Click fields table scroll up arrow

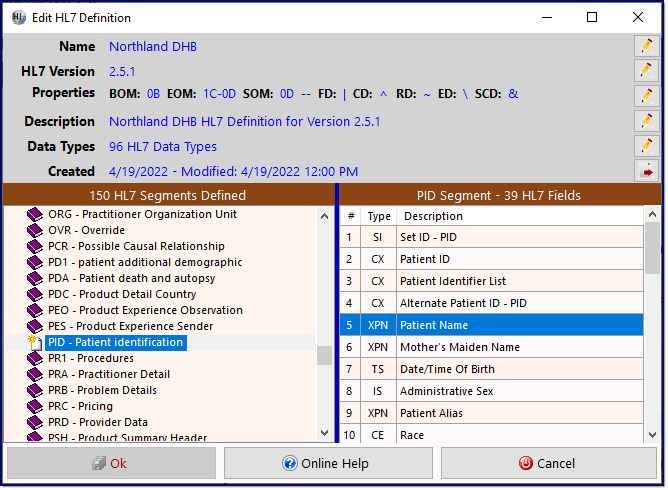(x=652, y=214)
